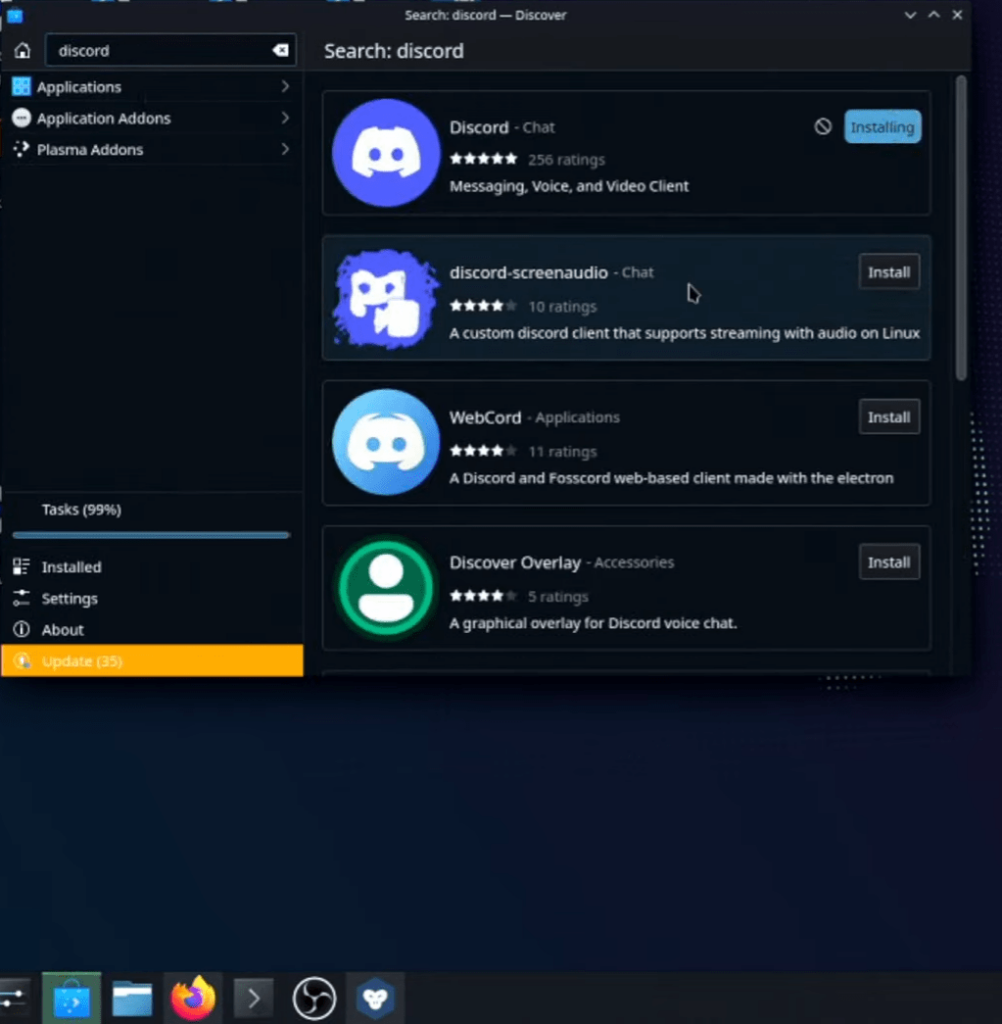
Task: Click the discord-screenaudio title text
Action: (528, 272)
